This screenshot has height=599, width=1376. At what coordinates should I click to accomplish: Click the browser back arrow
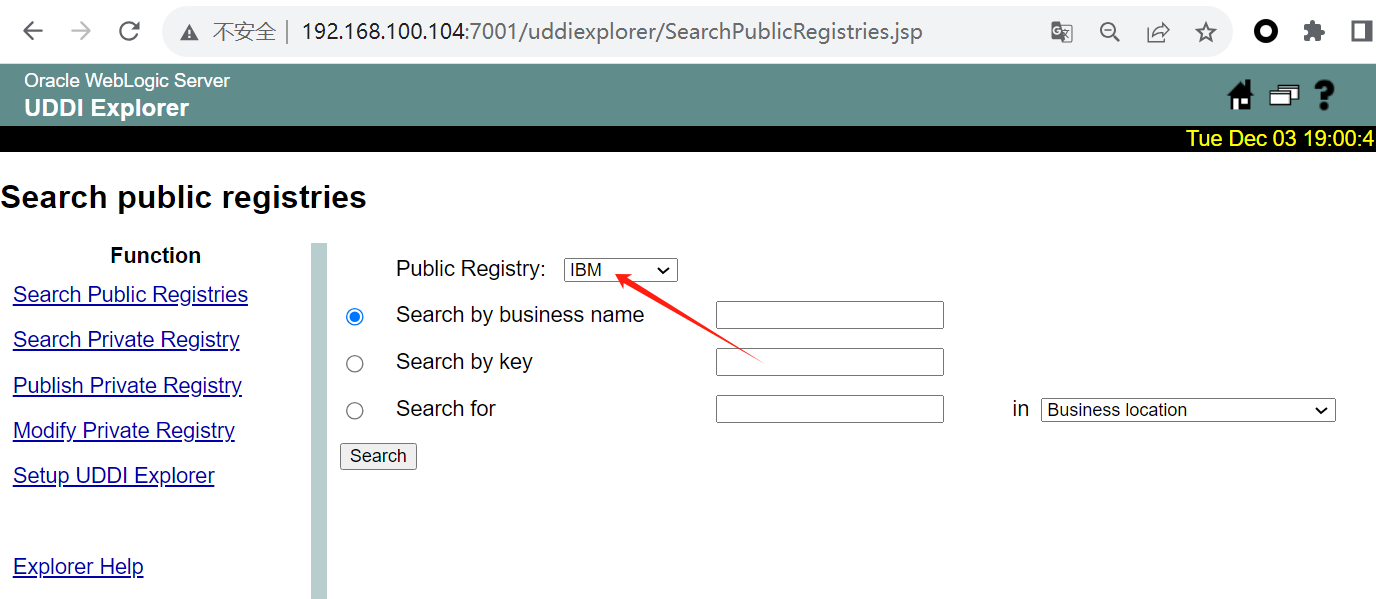(x=33, y=32)
